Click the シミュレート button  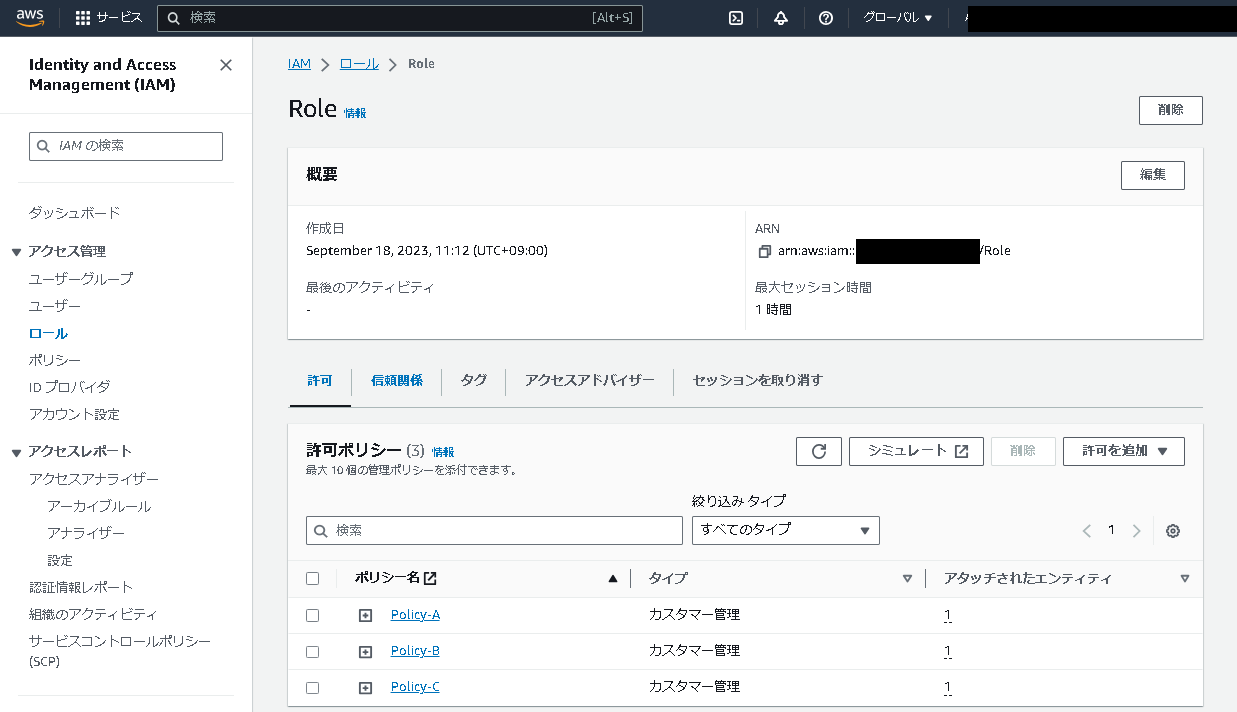(x=917, y=451)
